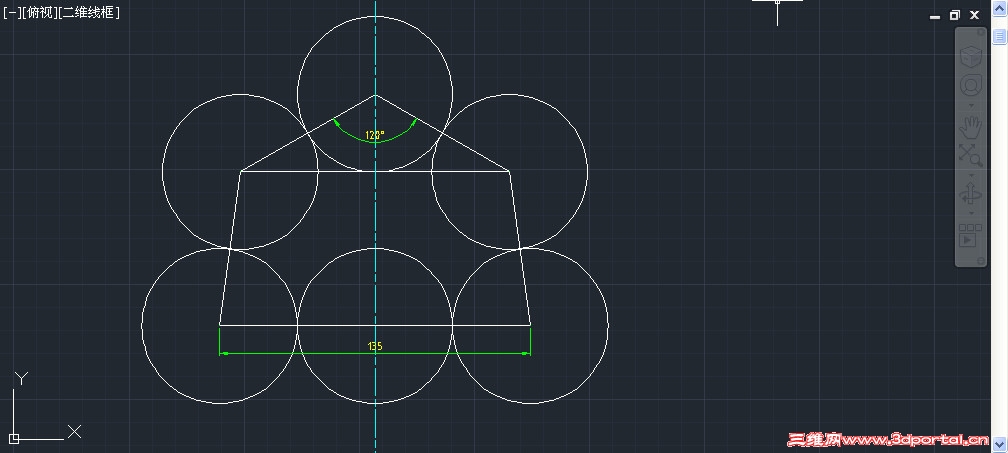Open the [俯视] view controls menu
Screen dimensions: 1008x453
(38, 12)
